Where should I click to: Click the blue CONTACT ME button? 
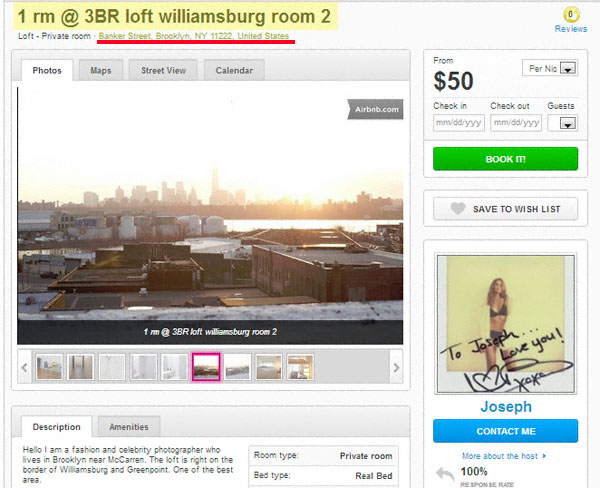tap(505, 431)
